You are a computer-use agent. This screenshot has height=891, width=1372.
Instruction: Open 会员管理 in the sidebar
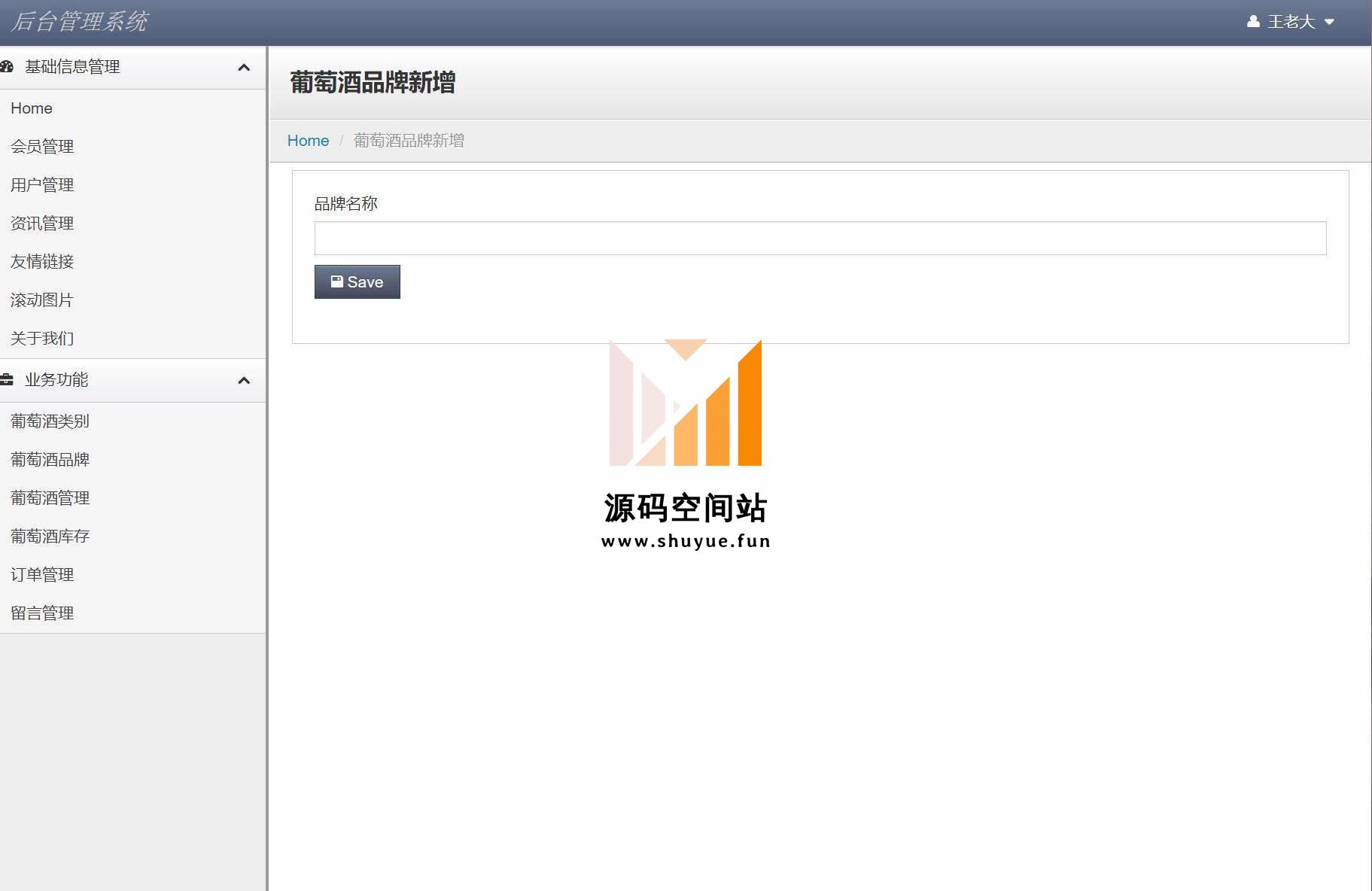click(42, 147)
